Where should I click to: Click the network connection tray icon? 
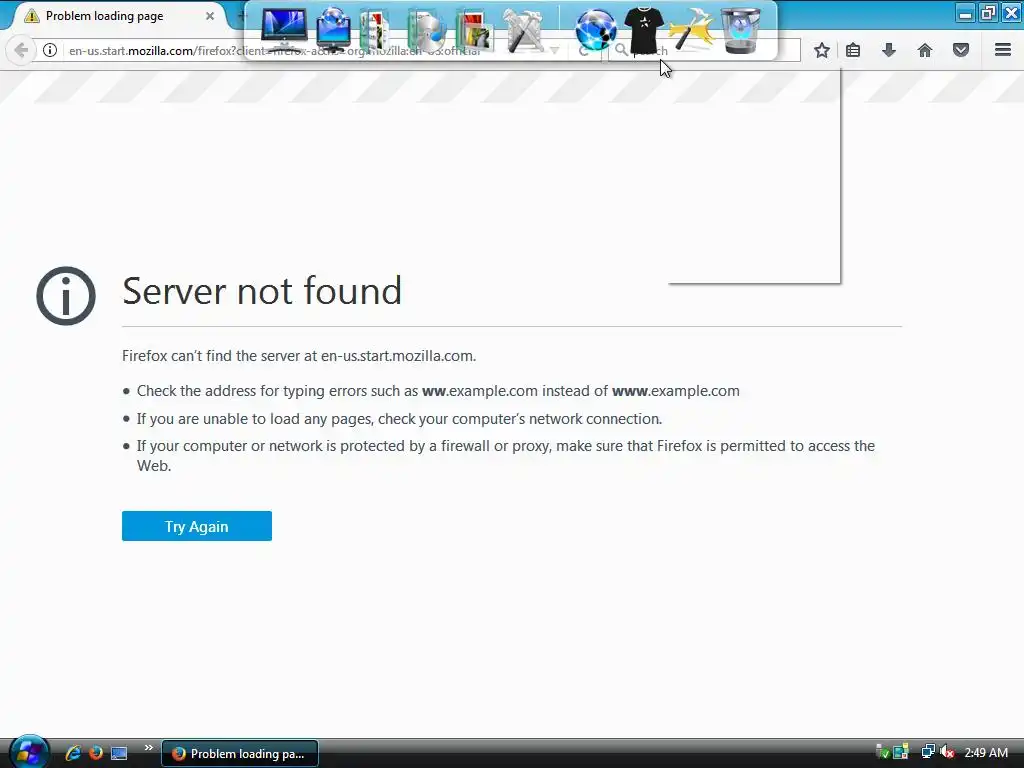point(927,753)
